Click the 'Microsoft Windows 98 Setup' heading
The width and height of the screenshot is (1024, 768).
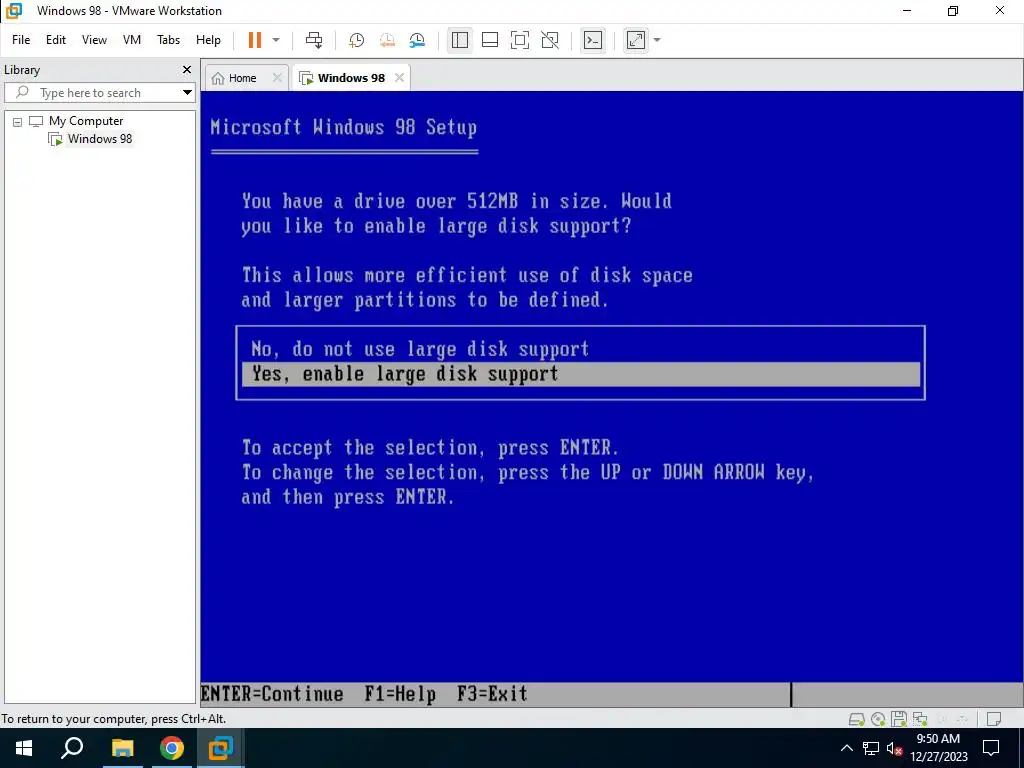(344, 127)
